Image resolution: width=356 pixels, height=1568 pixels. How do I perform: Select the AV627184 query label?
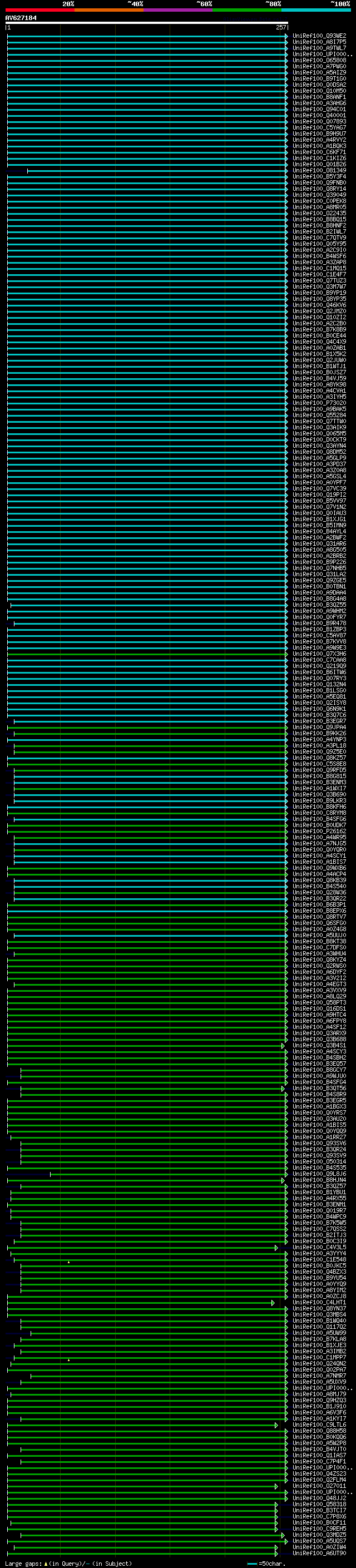click(21, 18)
